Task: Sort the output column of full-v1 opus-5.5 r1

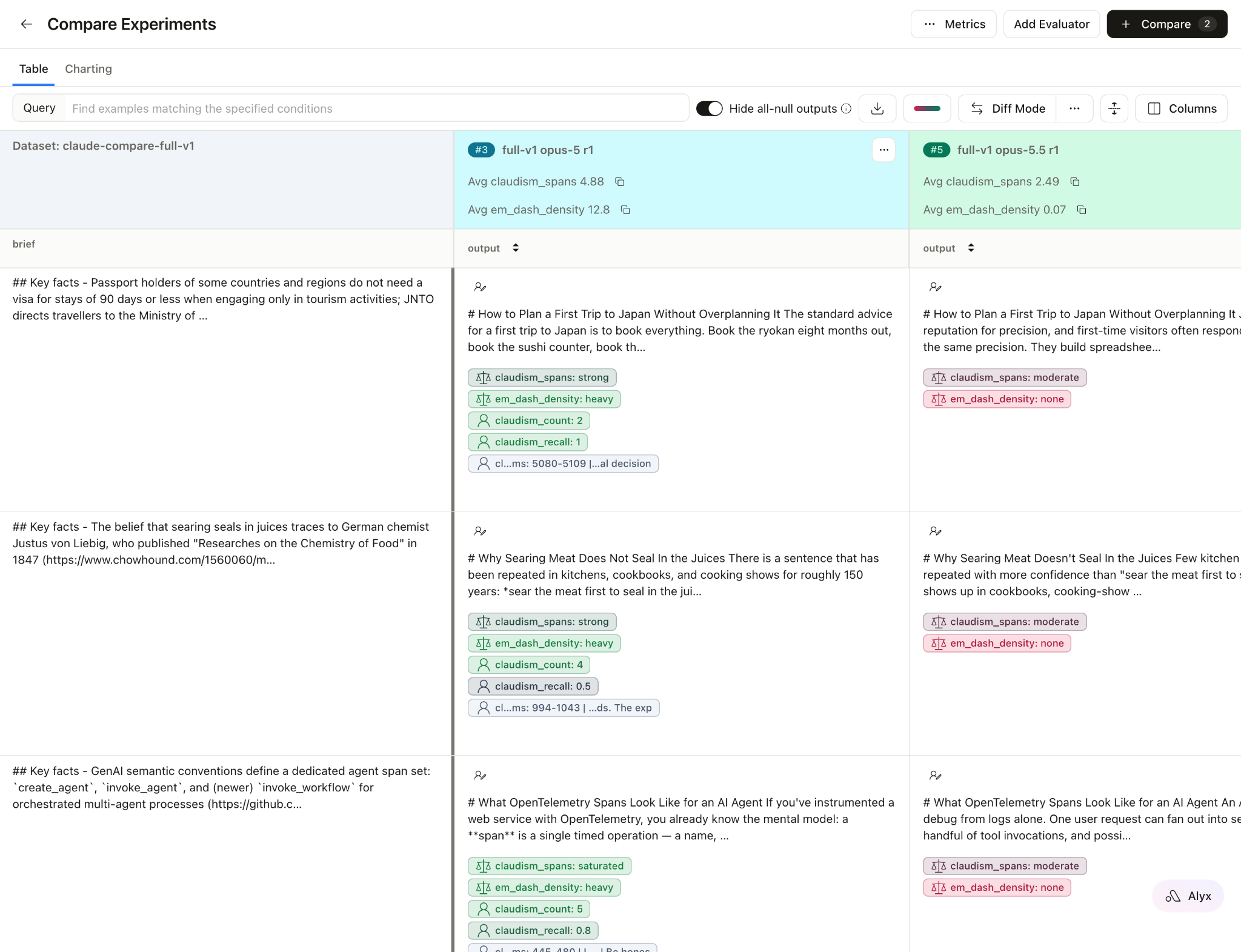Action: point(971,248)
